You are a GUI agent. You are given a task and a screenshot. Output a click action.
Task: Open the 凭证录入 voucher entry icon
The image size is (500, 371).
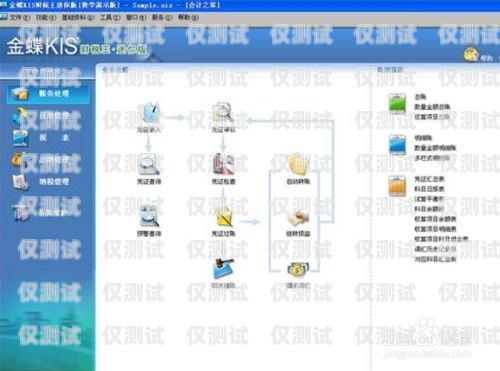pyautogui.click(x=149, y=114)
